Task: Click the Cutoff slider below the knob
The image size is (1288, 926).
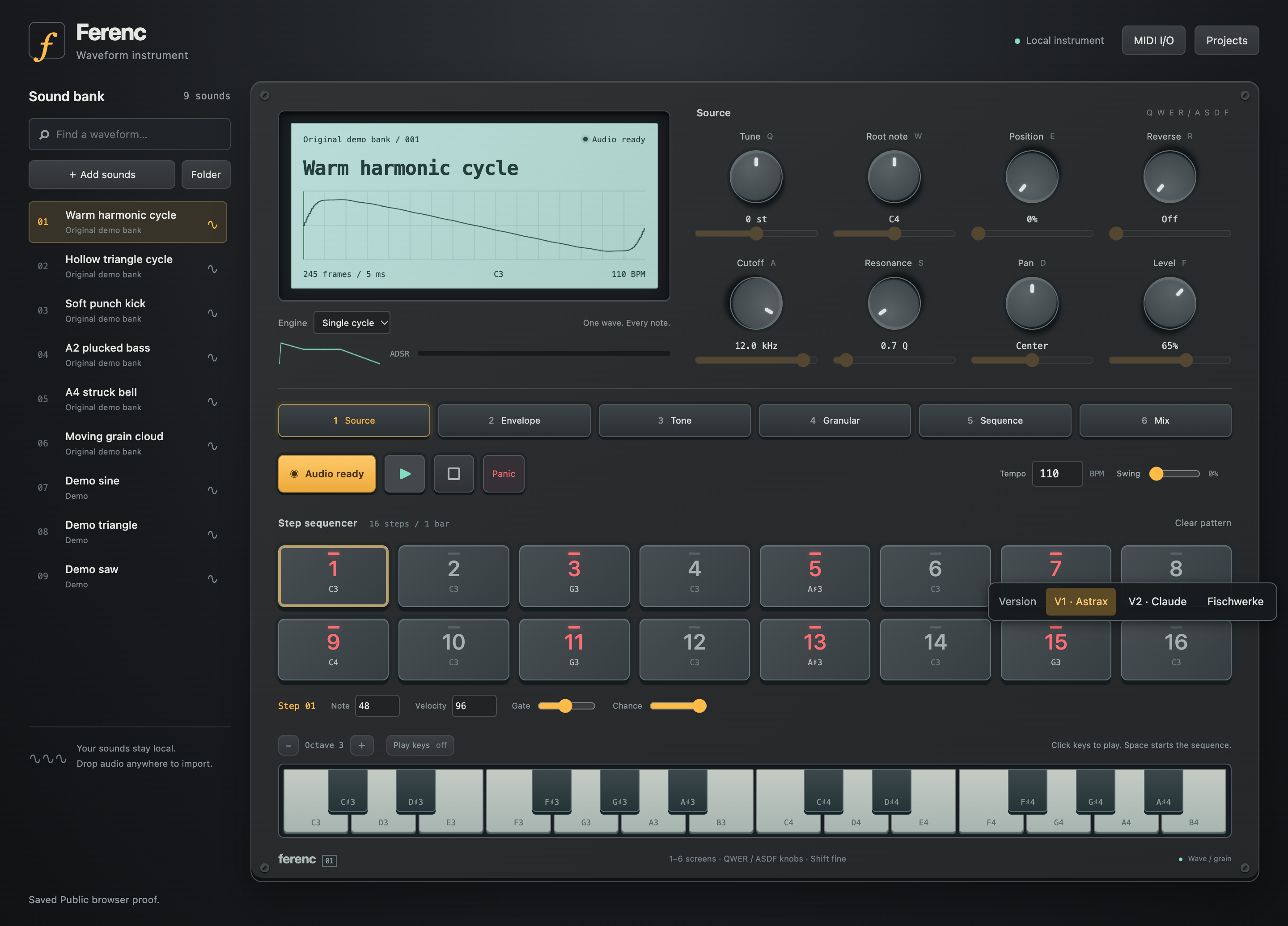Action: [756, 360]
